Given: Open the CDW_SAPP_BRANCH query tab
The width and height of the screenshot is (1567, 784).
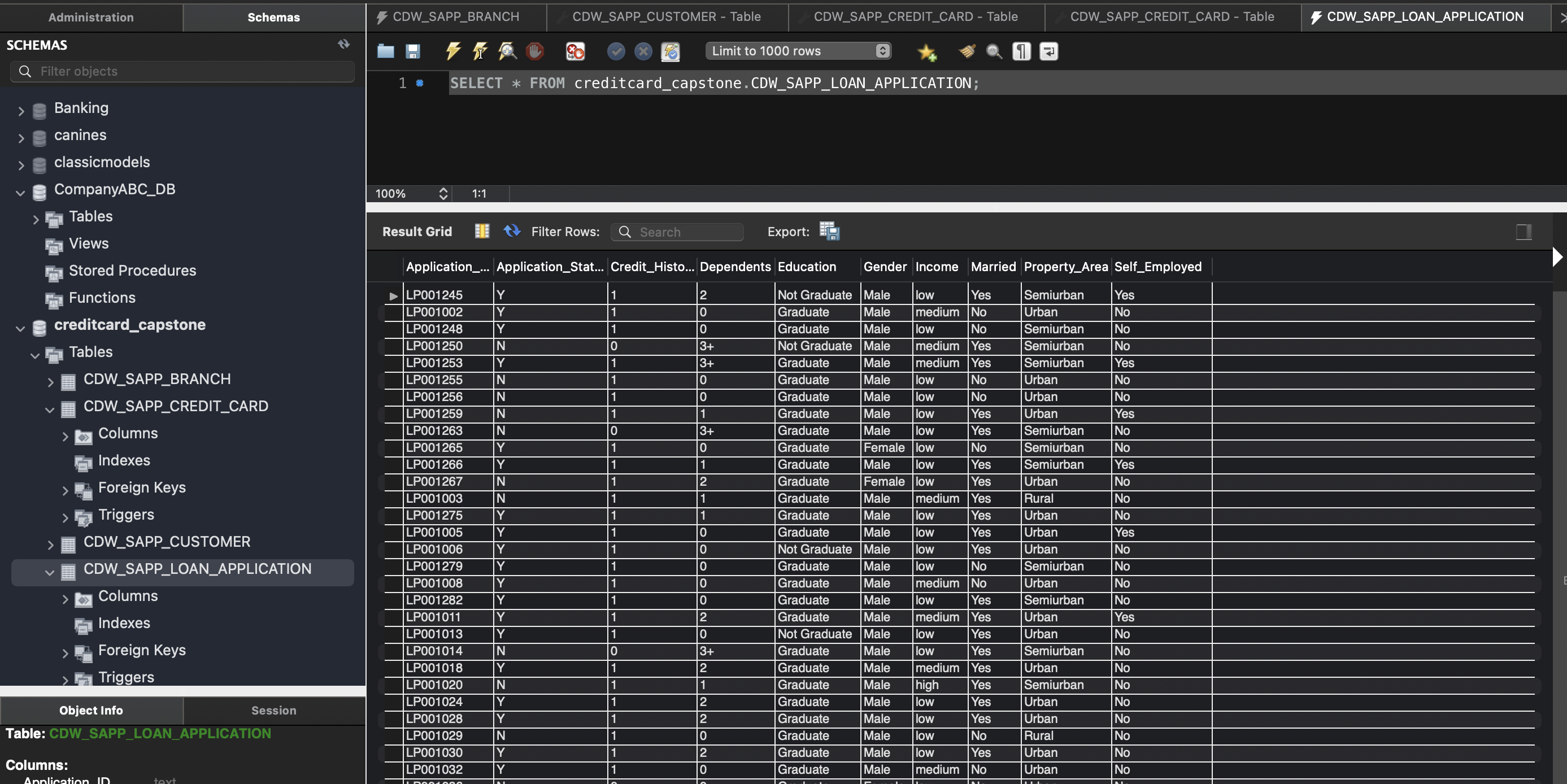Looking at the screenshot, I should (x=455, y=16).
